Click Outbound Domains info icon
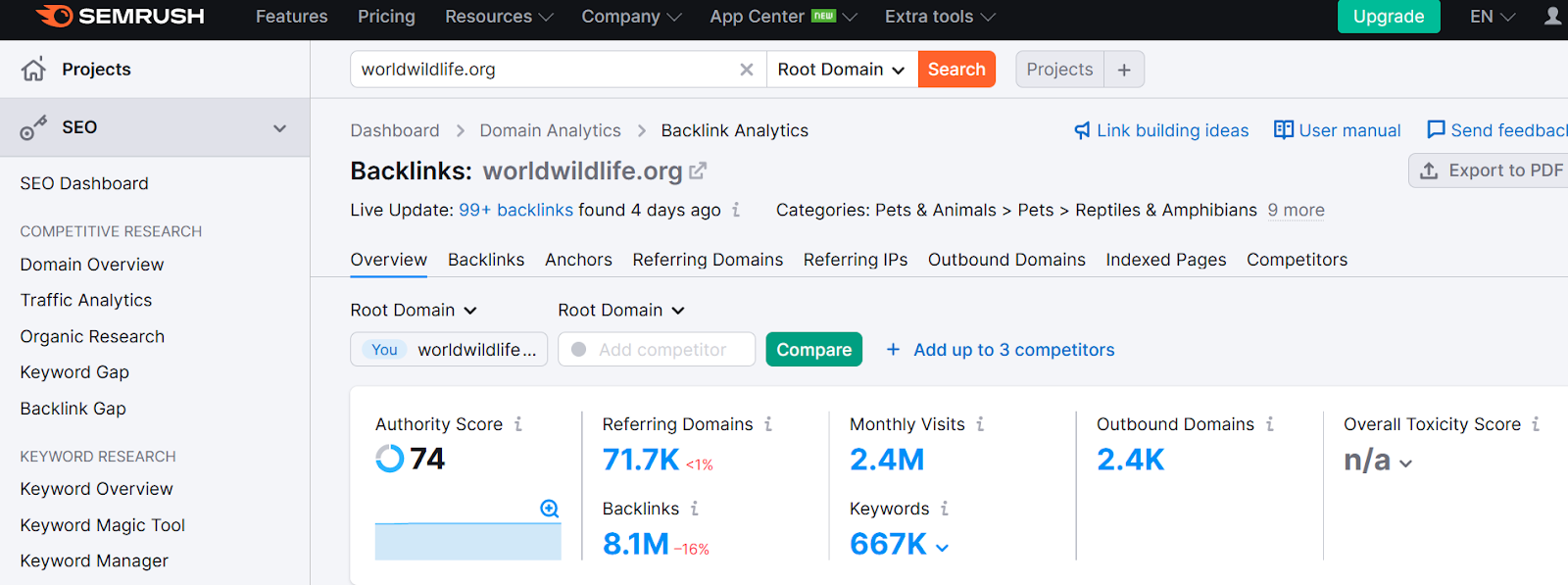Image resolution: width=1568 pixels, height=585 pixels. tap(1270, 424)
